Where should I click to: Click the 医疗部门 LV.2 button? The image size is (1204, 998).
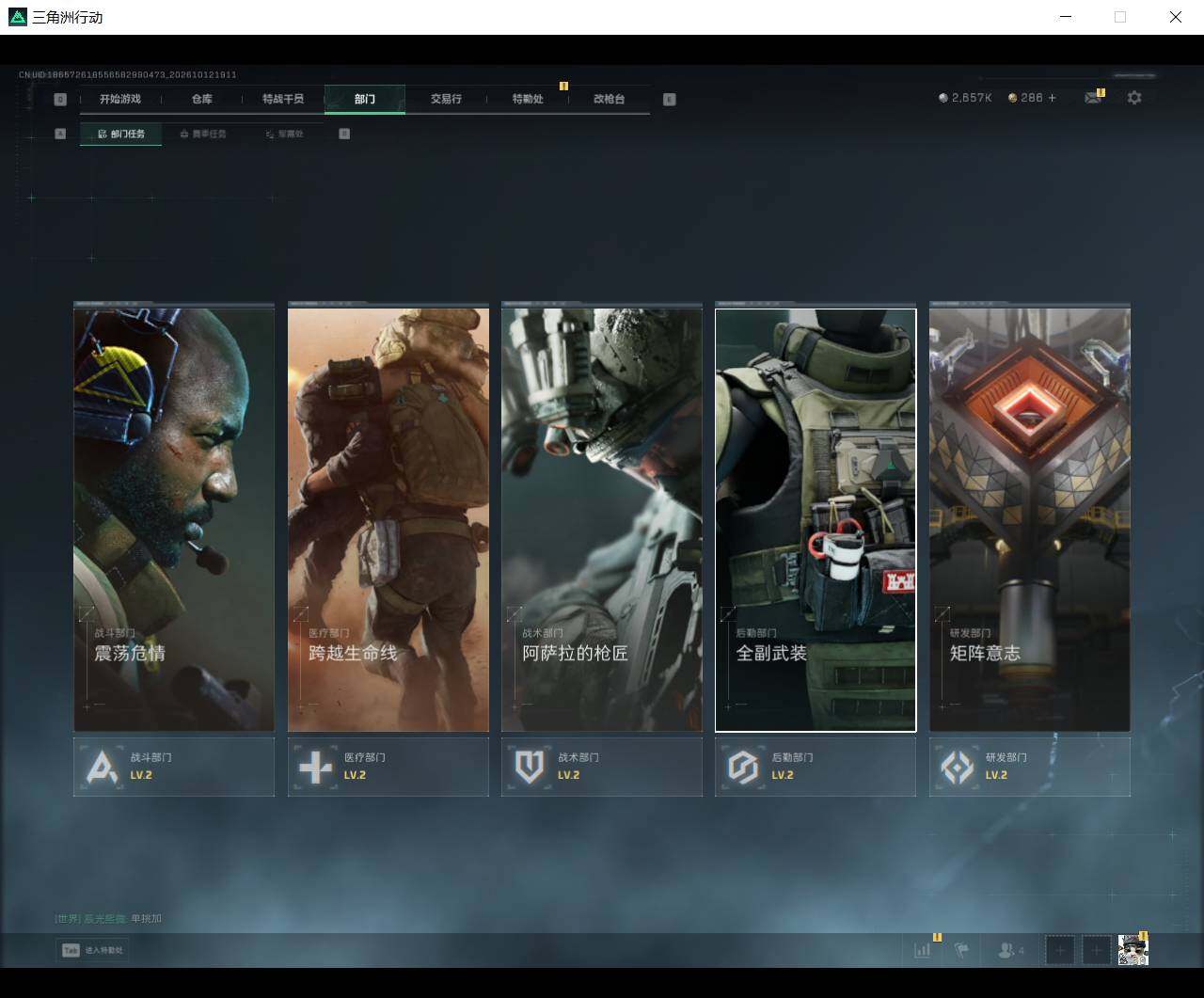388,767
